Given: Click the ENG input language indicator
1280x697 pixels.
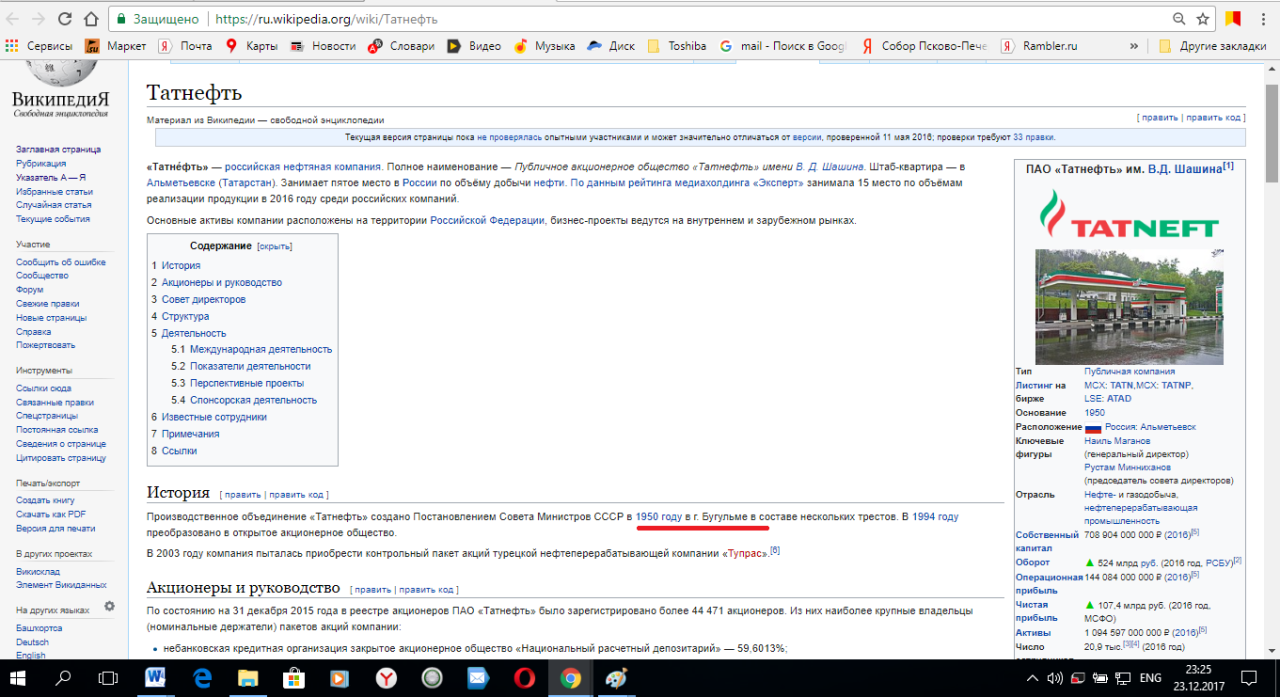Looking at the screenshot, I should [x=1150, y=678].
